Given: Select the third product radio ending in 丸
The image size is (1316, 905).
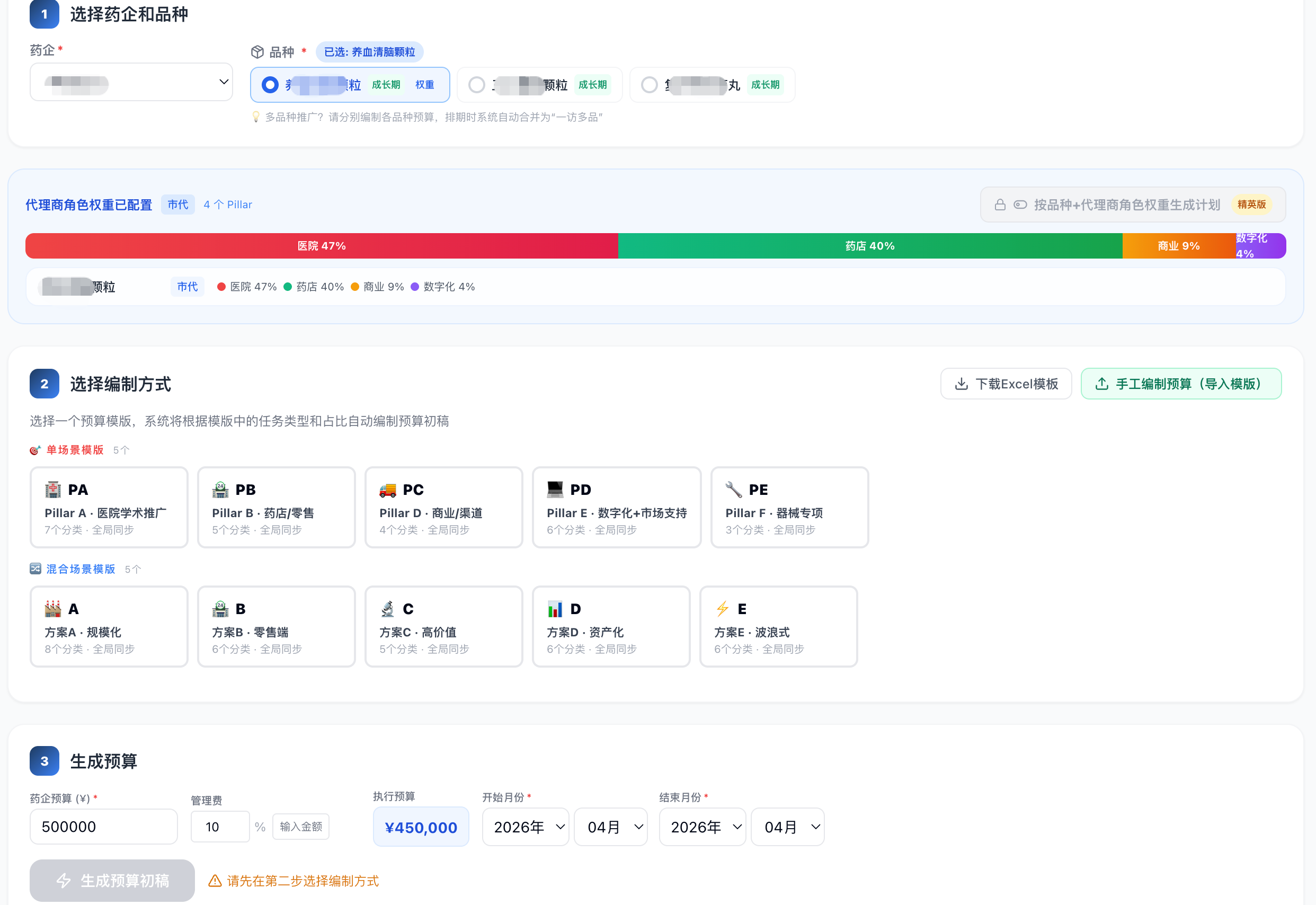Looking at the screenshot, I should pos(648,84).
